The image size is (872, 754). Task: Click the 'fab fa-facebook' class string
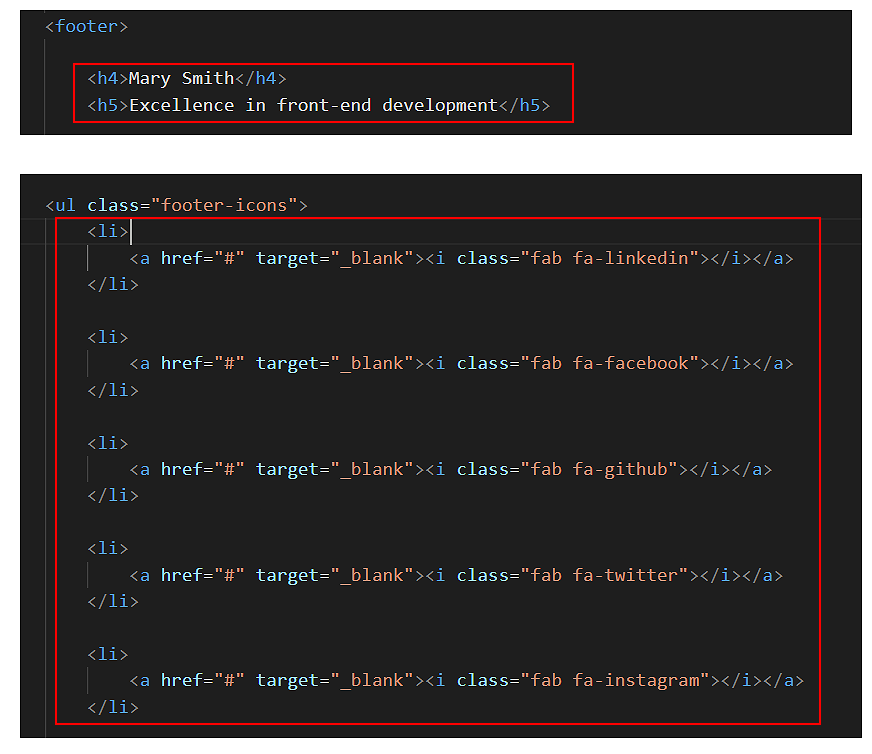pos(609,363)
